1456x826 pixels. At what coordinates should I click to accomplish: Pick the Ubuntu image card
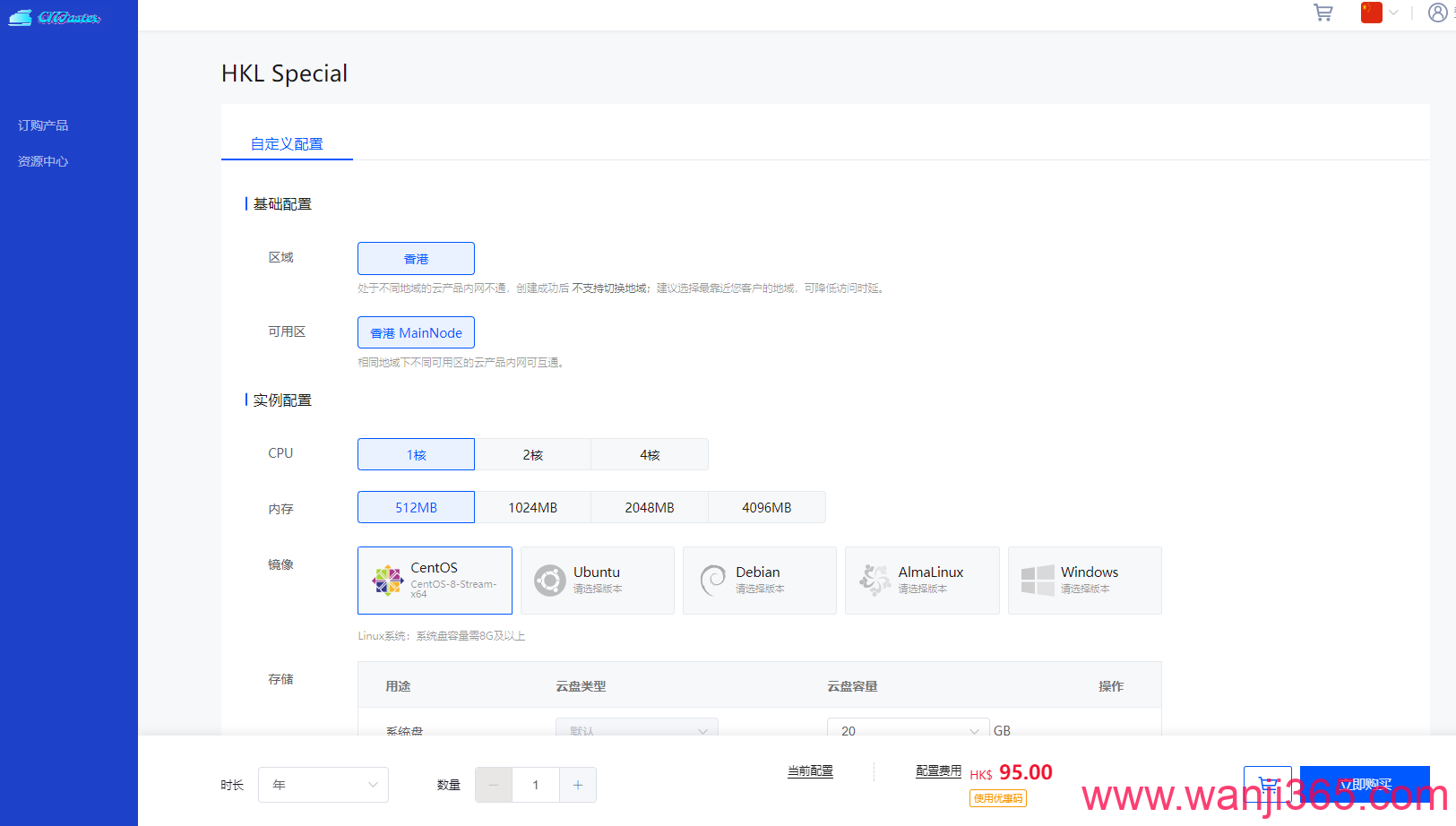[x=598, y=581]
